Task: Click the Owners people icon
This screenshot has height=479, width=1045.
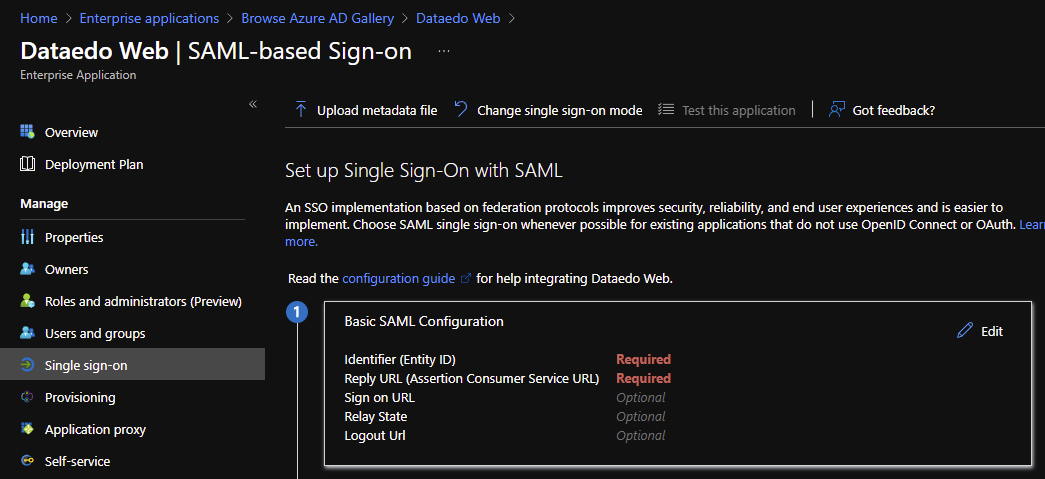Action: pyautogui.click(x=27, y=269)
